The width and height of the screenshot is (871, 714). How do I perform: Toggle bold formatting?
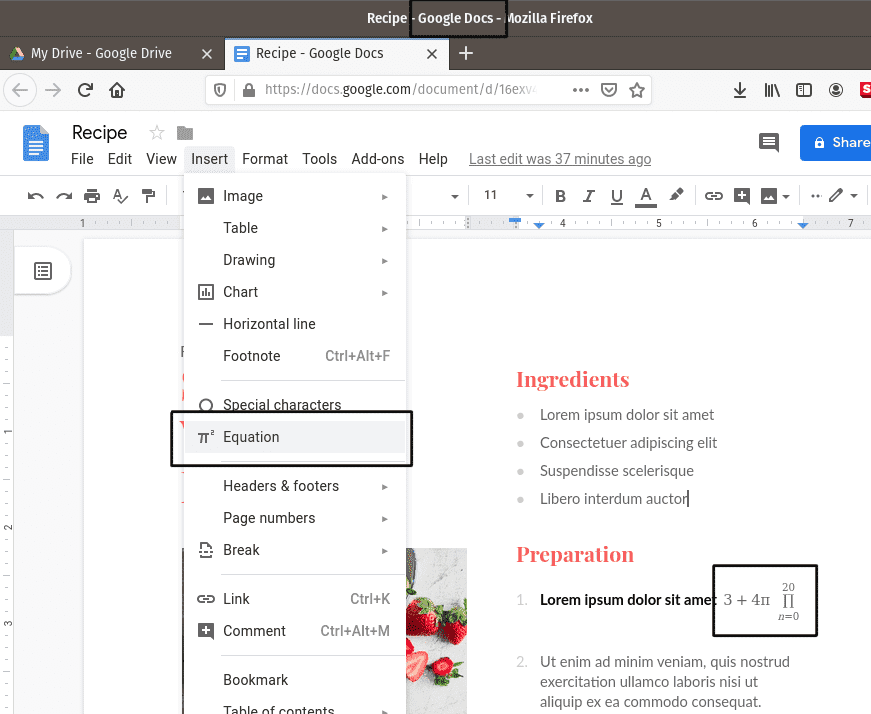(560, 196)
